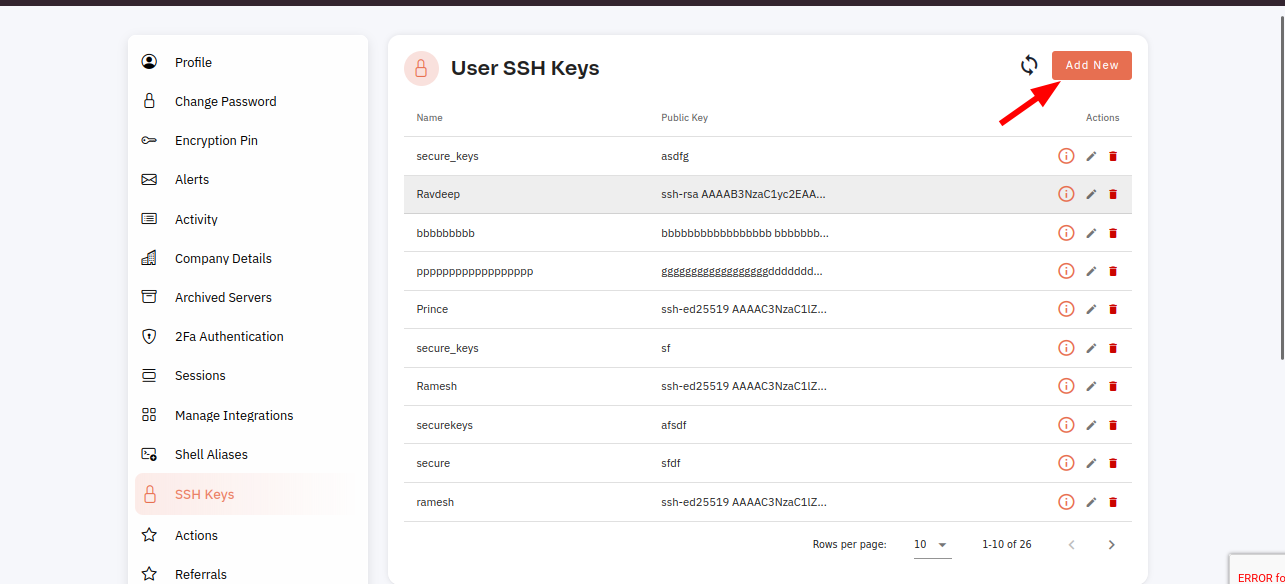
Task: Delete the key named secure
Action: coord(1113,463)
